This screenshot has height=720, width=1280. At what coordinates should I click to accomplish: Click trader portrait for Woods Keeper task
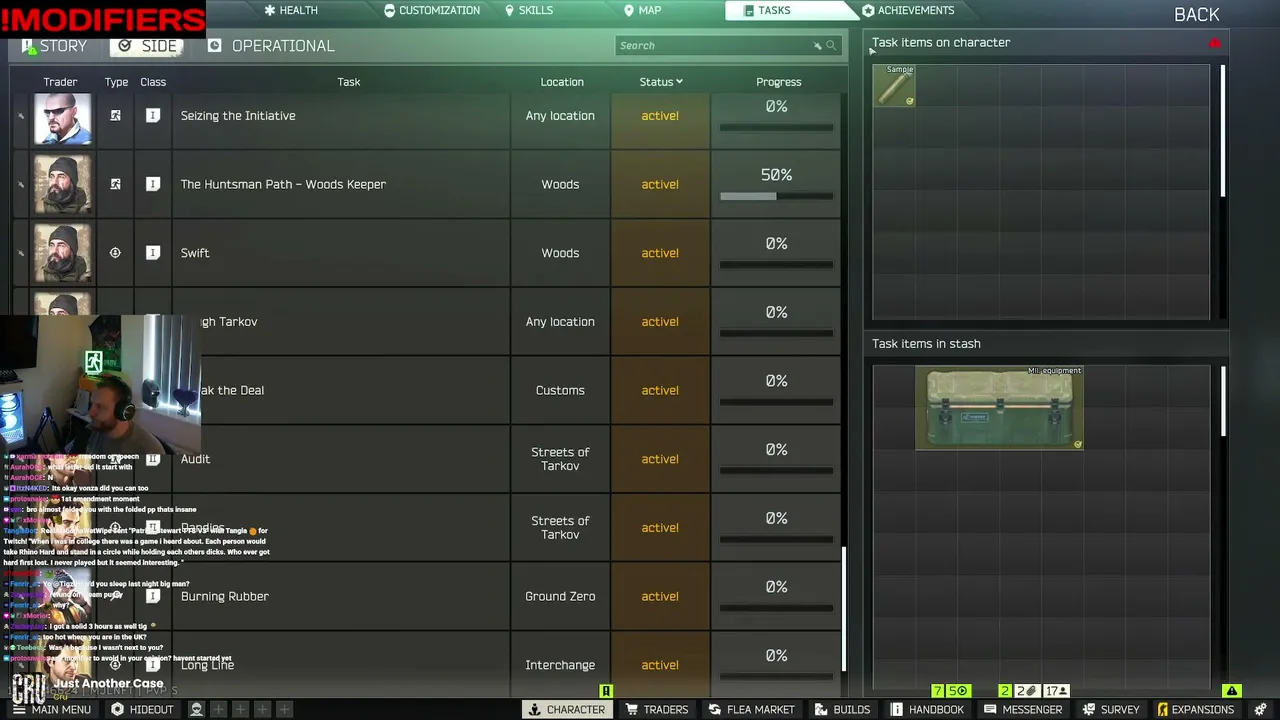click(62, 184)
